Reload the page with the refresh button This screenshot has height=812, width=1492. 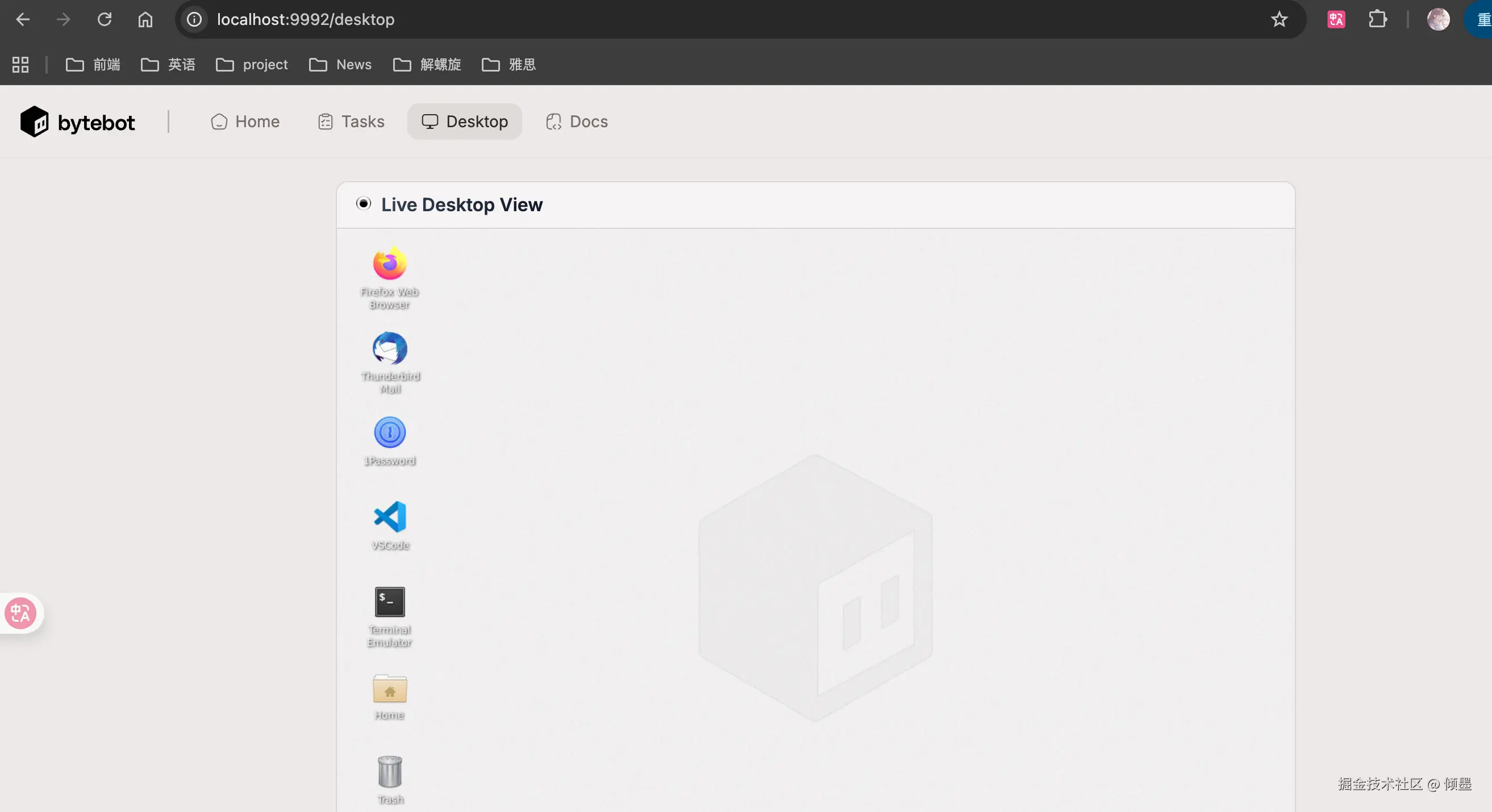pos(104,20)
